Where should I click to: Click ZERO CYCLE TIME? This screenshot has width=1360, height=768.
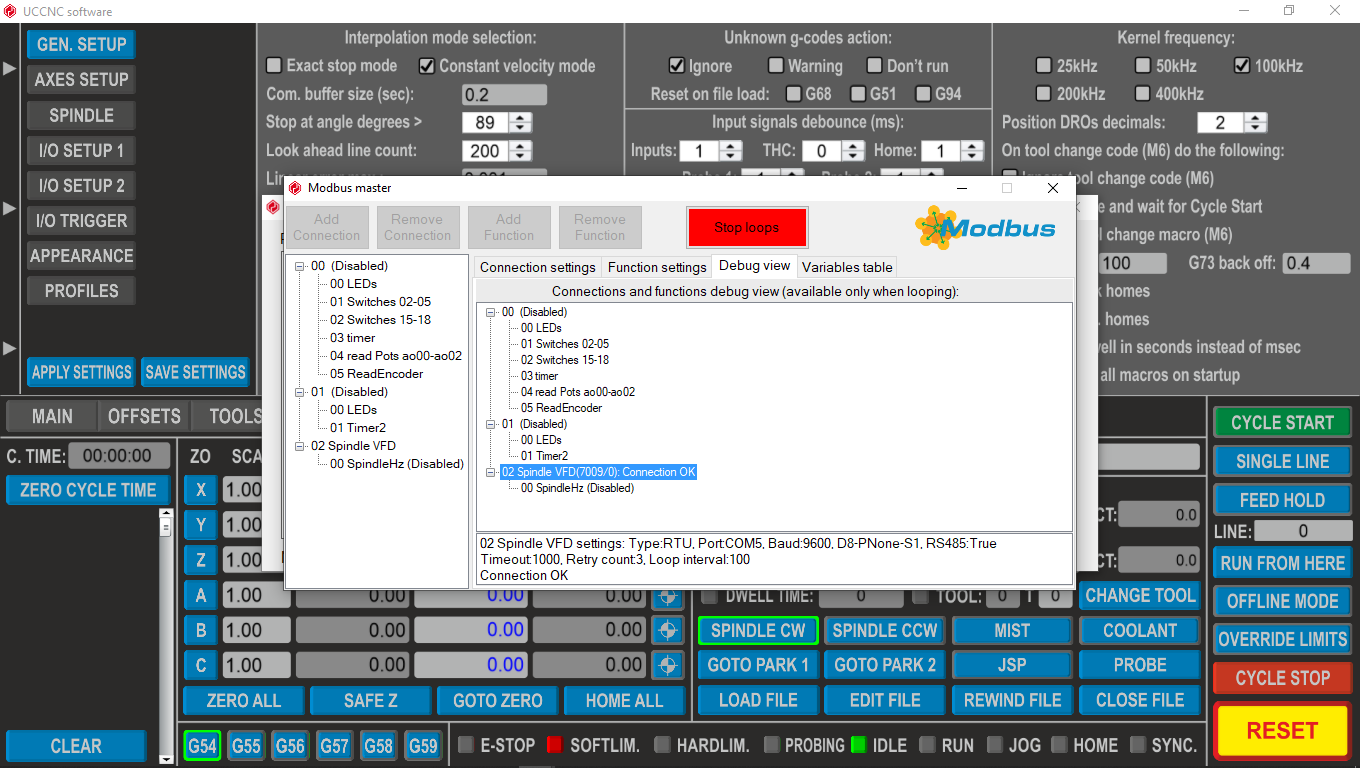click(x=89, y=490)
